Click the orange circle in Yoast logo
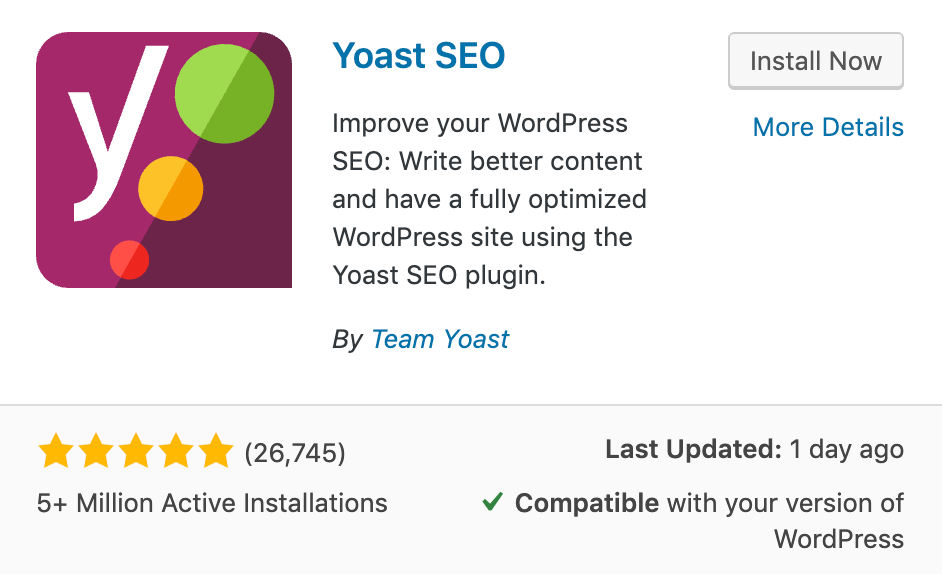 click(171, 189)
